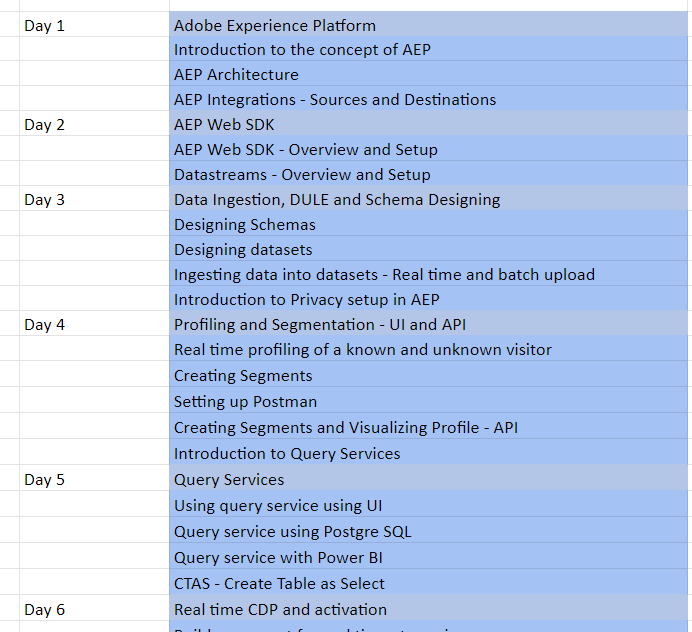
Task: Click the AEP Architecture cell
Action: click(x=236, y=74)
